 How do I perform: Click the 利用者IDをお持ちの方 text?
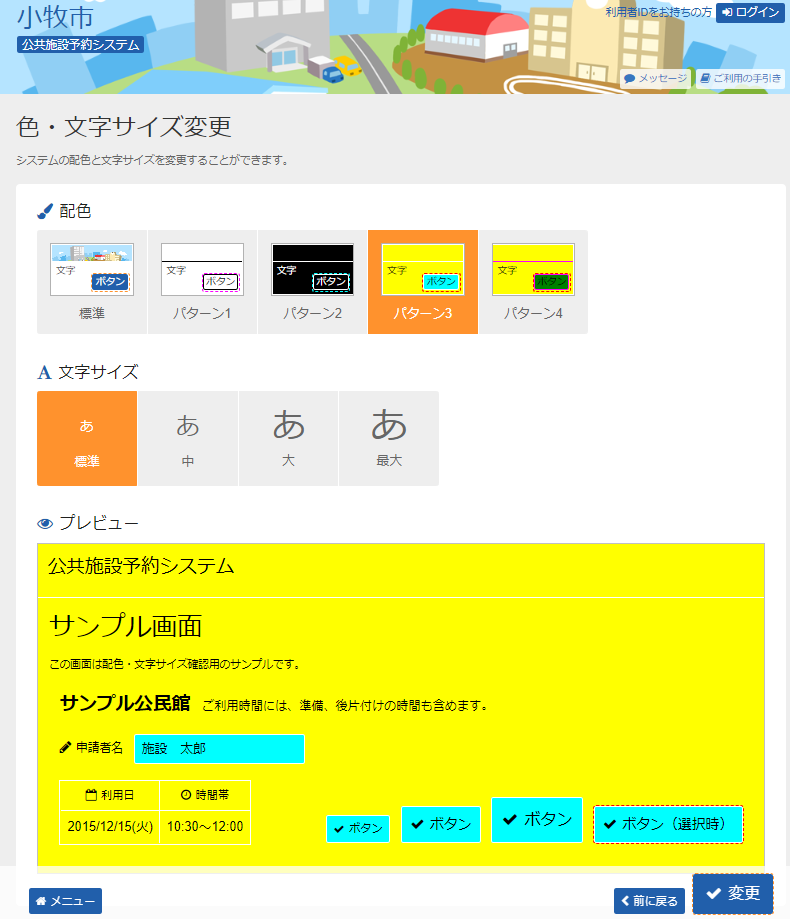point(659,12)
